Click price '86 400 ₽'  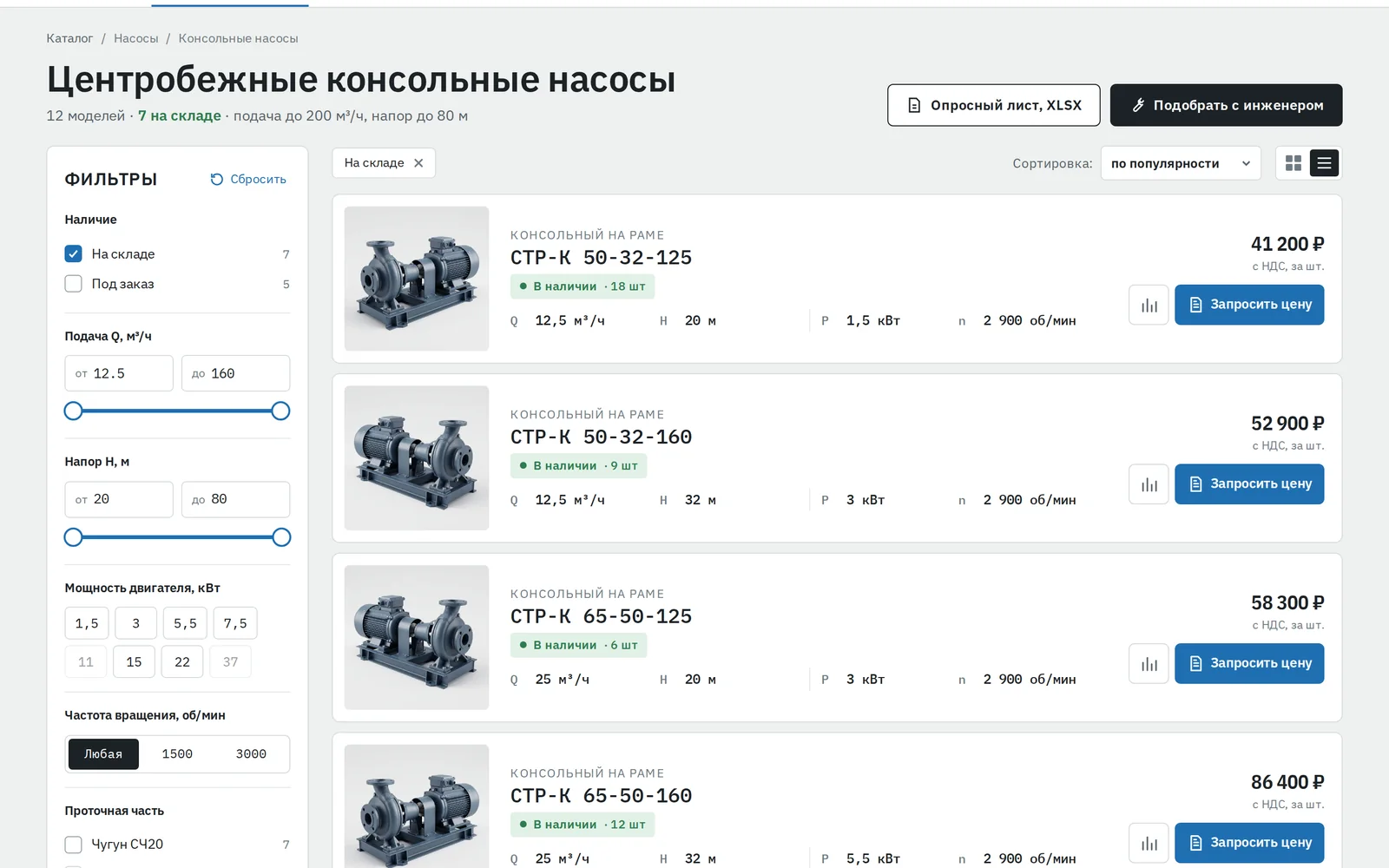tap(1287, 782)
